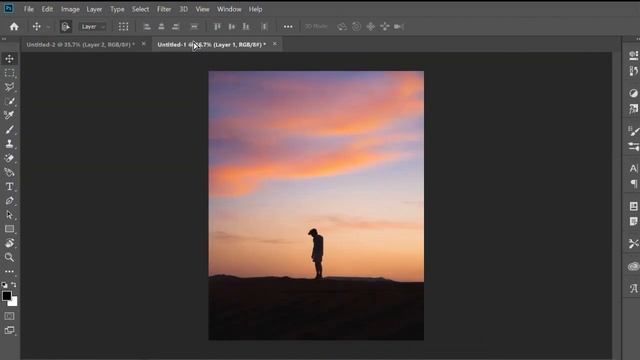Close the Untitled-1 document tab
The width and height of the screenshot is (640, 360).
click(x=275, y=44)
